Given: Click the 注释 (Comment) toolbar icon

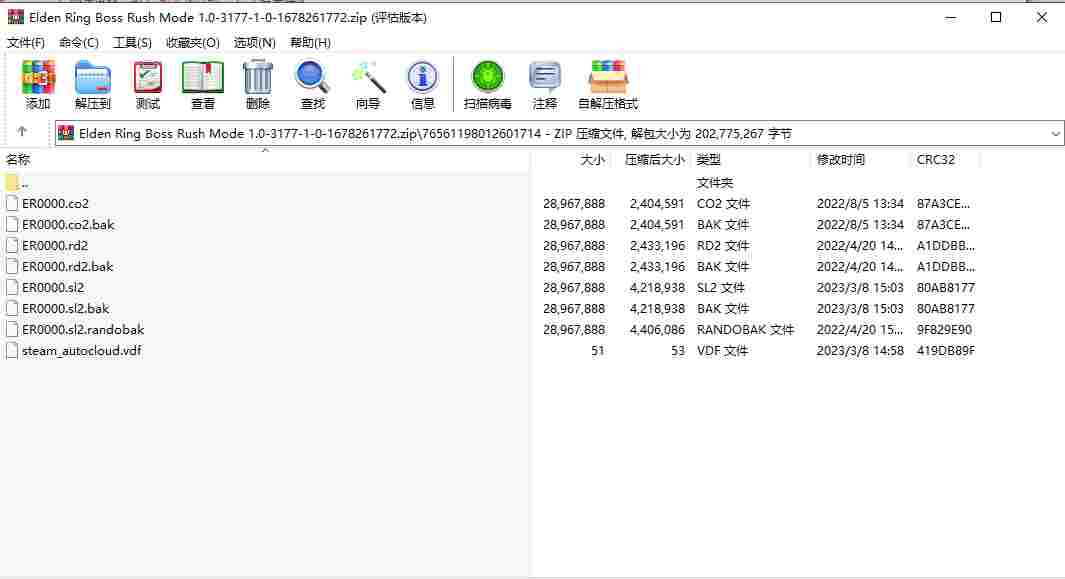Looking at the screenshot, I should [x=545, y=77].
